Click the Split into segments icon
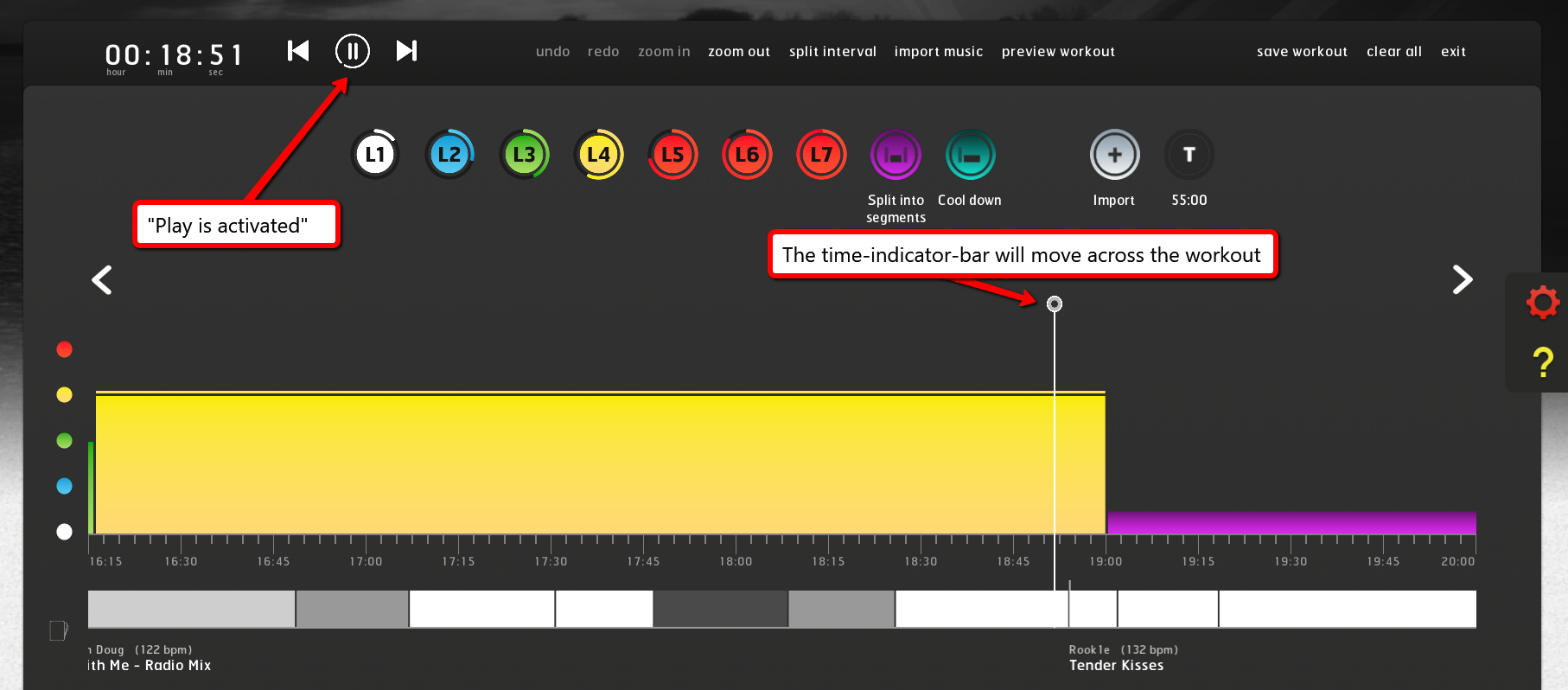Viewport: 1568px width, 690px height. [896, 155]
